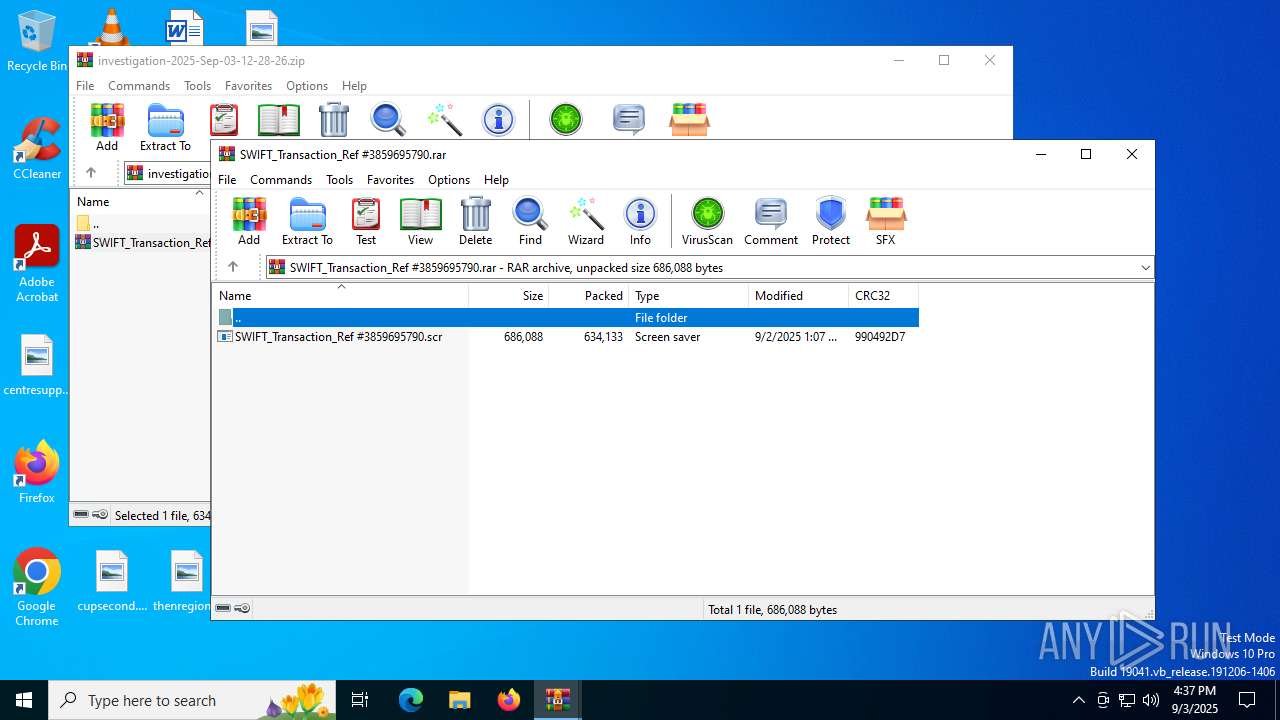Click Delete trash icon in investigation zip window
Screen dimensions: 1280x720
334,120
